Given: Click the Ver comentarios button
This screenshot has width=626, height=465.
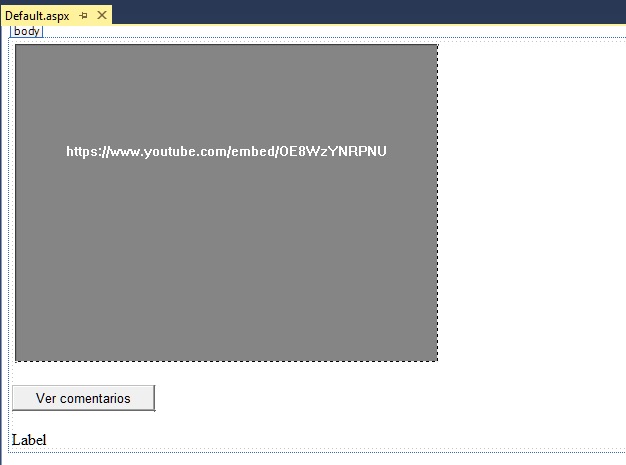Looking at the screenshot, I should 83,398.
